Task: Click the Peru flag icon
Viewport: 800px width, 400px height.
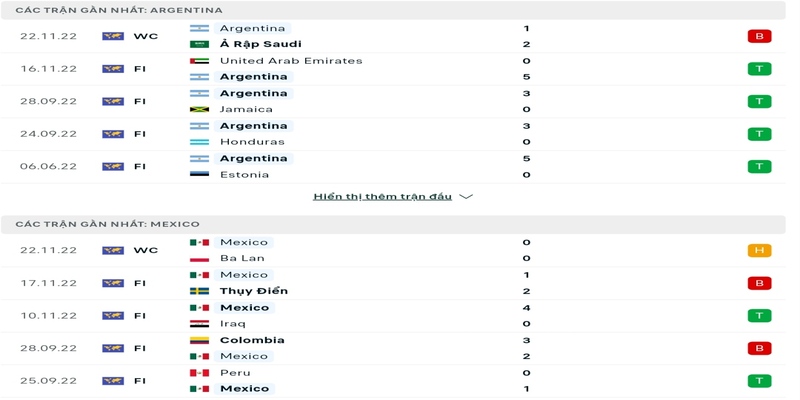Action: tap(200, 372)
